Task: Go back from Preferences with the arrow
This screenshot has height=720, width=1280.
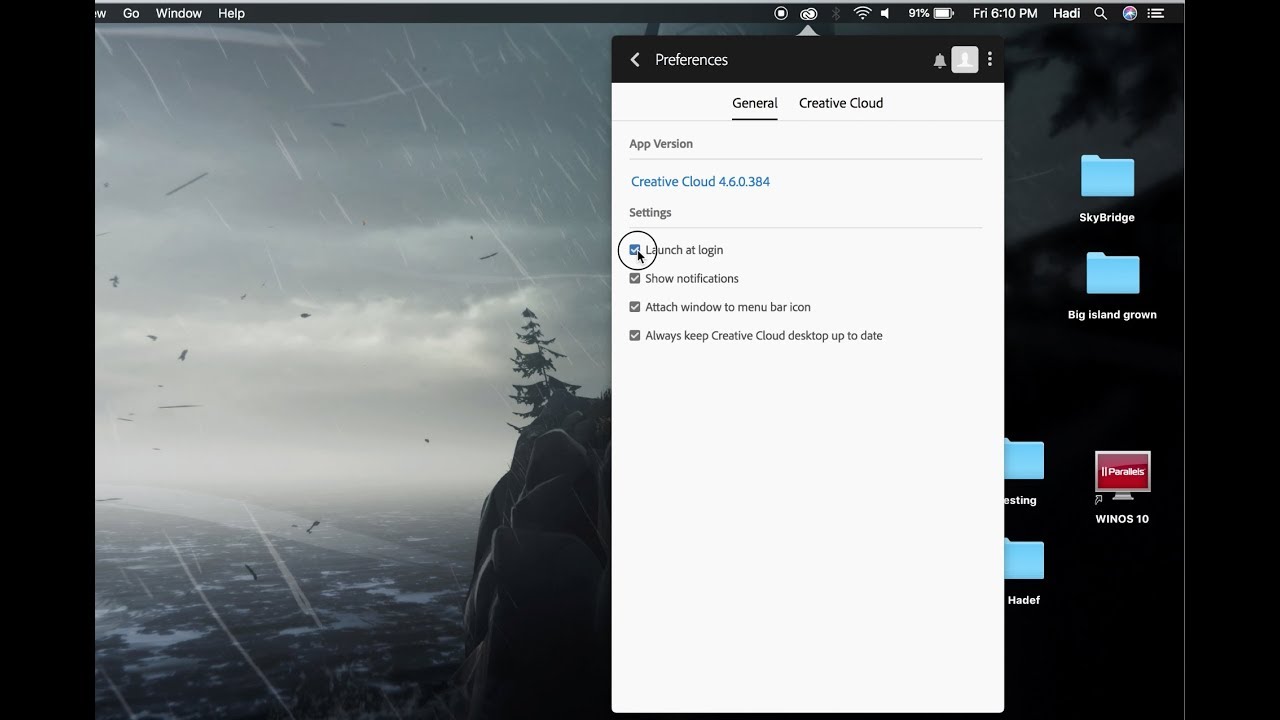Action: [x=635, y=60]
